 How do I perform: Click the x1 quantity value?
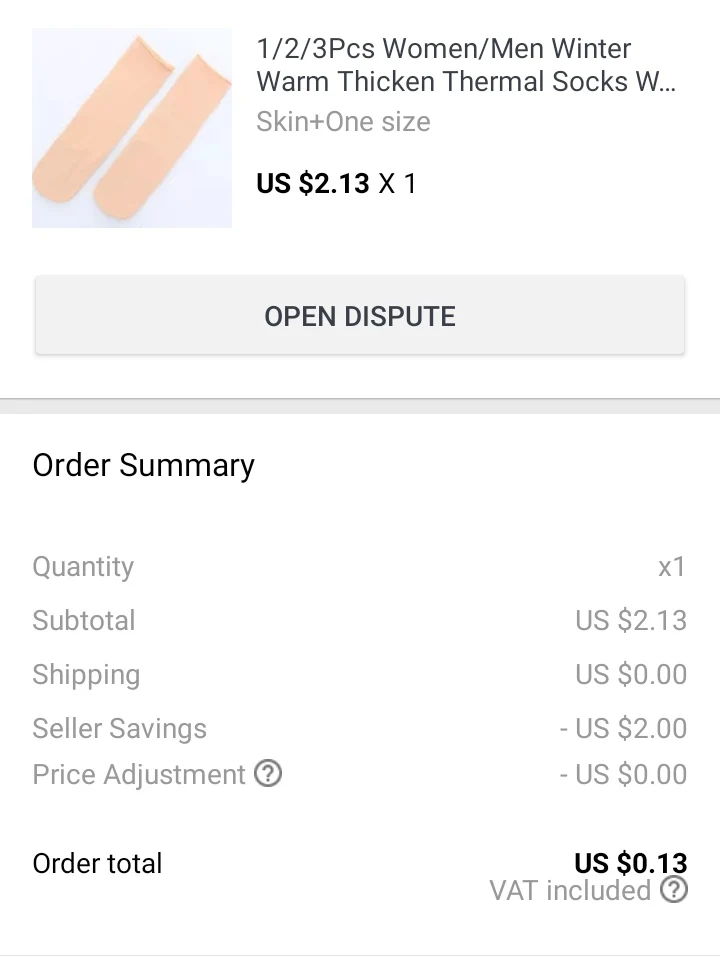[672, 566]
